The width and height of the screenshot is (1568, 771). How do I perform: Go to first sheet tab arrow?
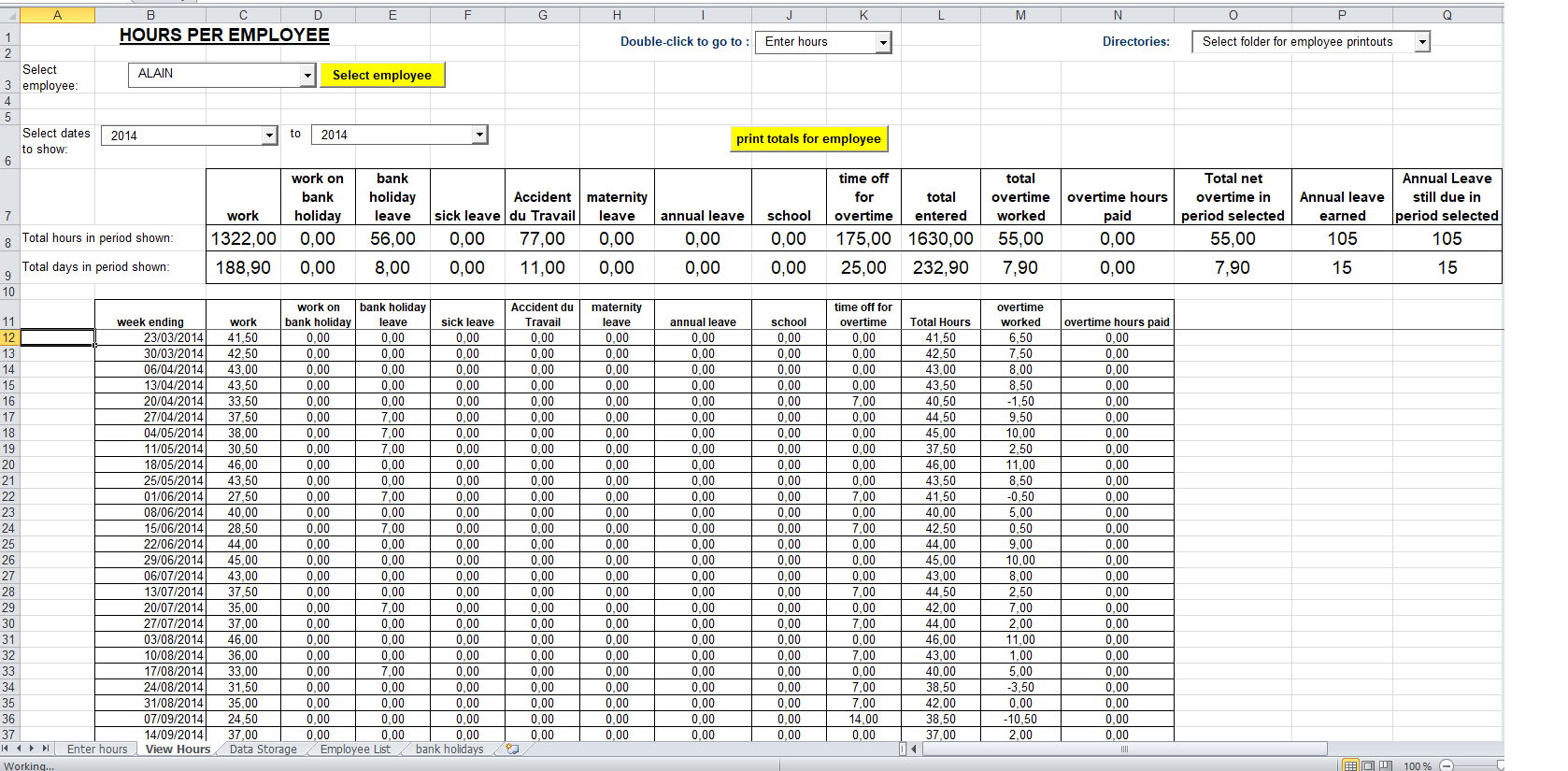point(6,749)
